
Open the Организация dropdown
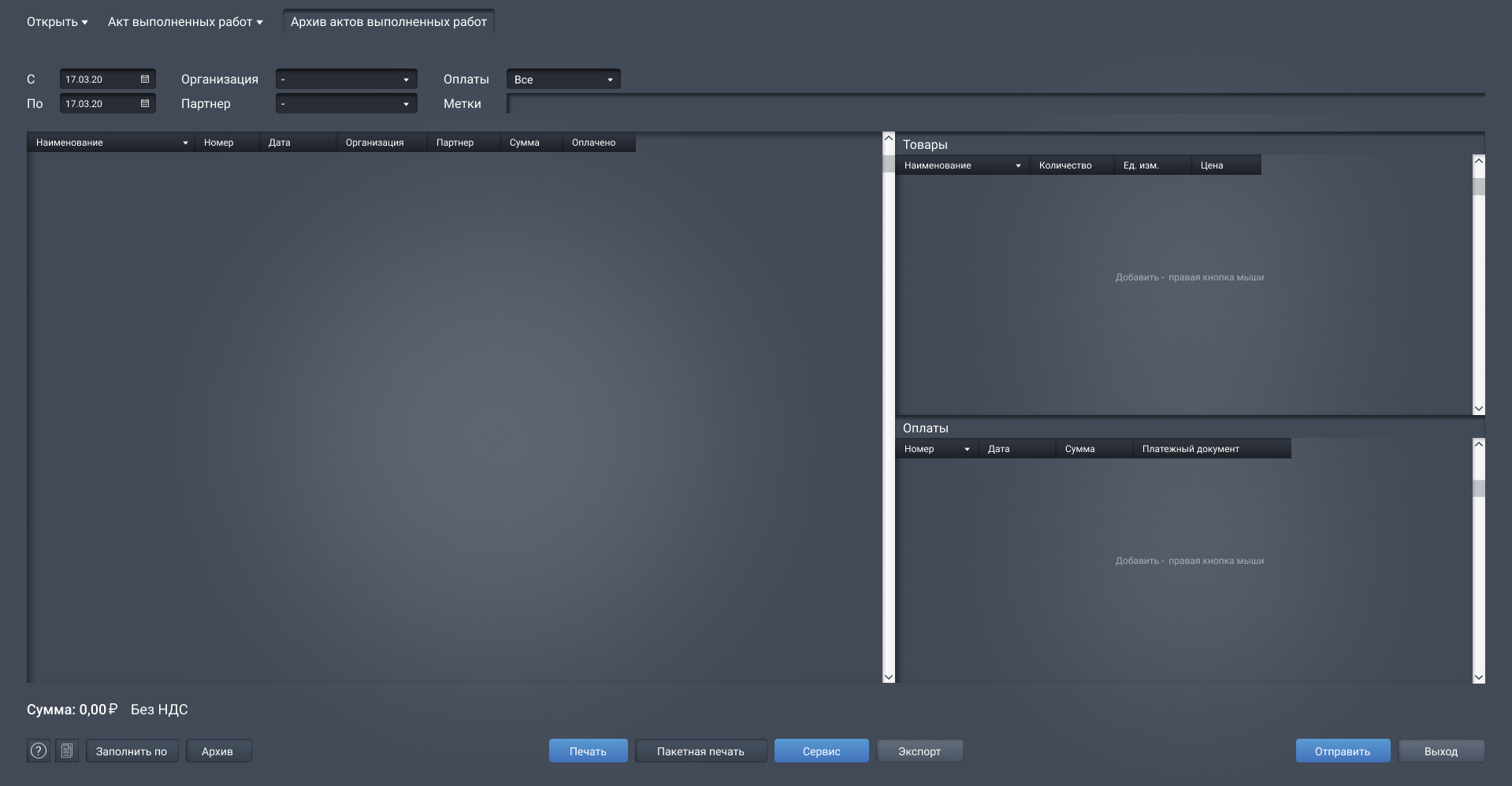point(405,79)
